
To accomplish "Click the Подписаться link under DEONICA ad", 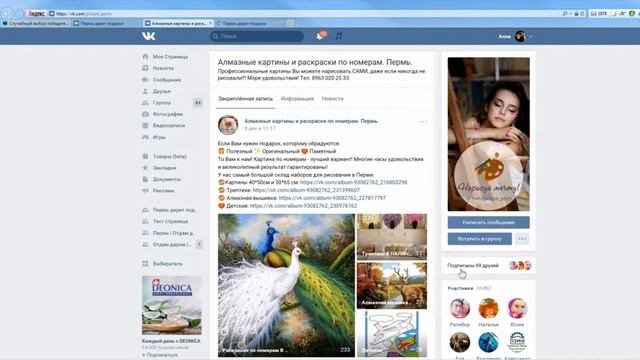I will 160,355.
